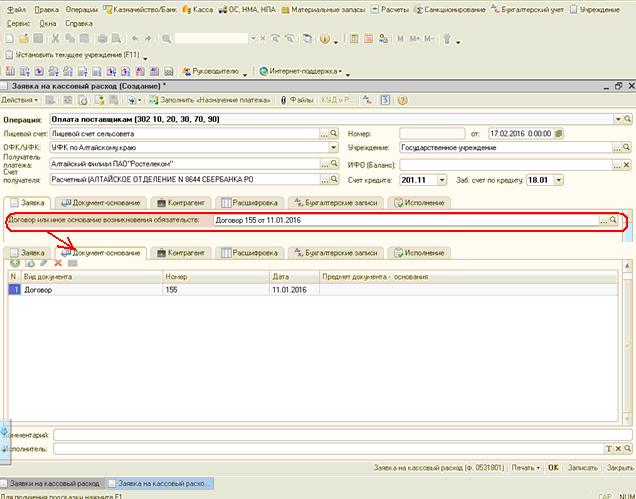Viewport: 636px width, 499px height.
Task: Click the Файлы paperclip button
Action: 296,100
